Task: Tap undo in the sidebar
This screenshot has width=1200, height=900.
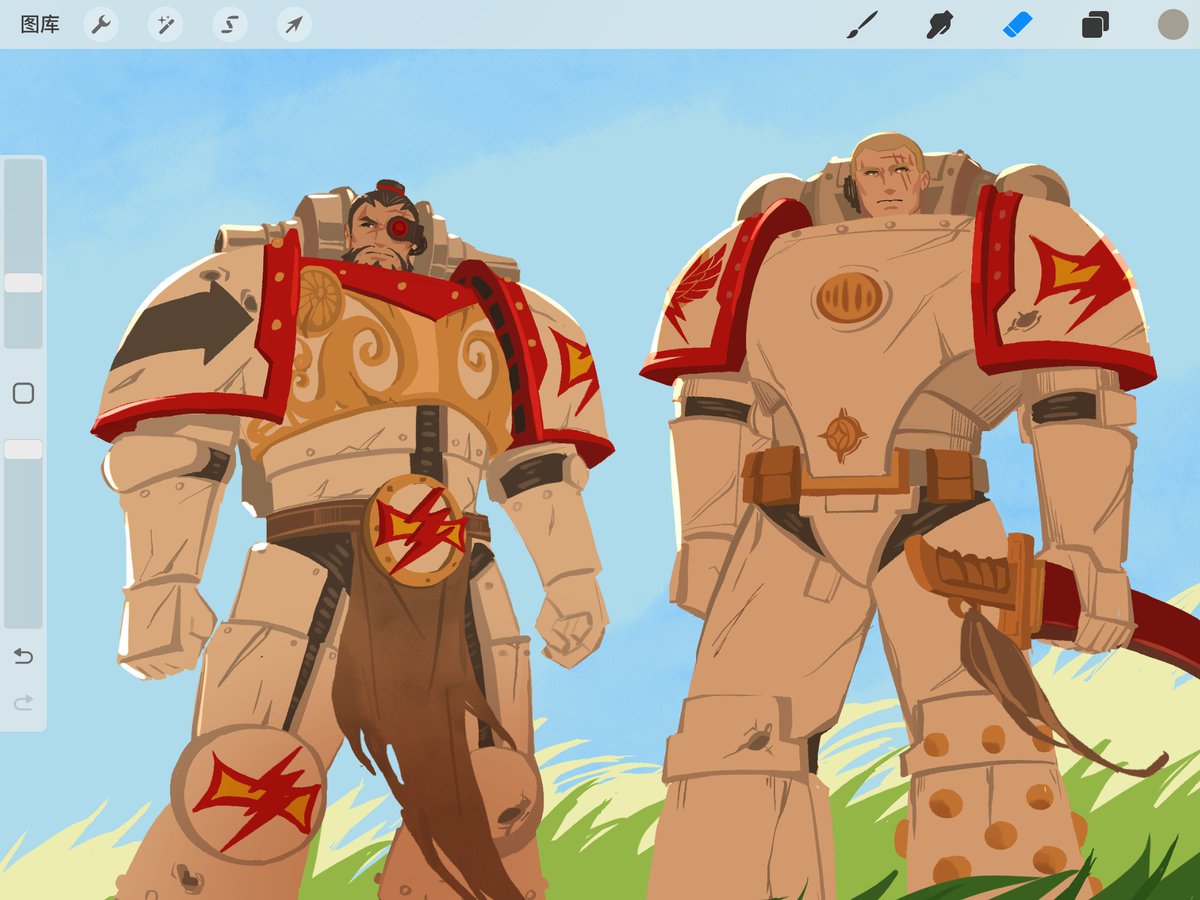Action: pyautogui.click(x=22, y=657)
